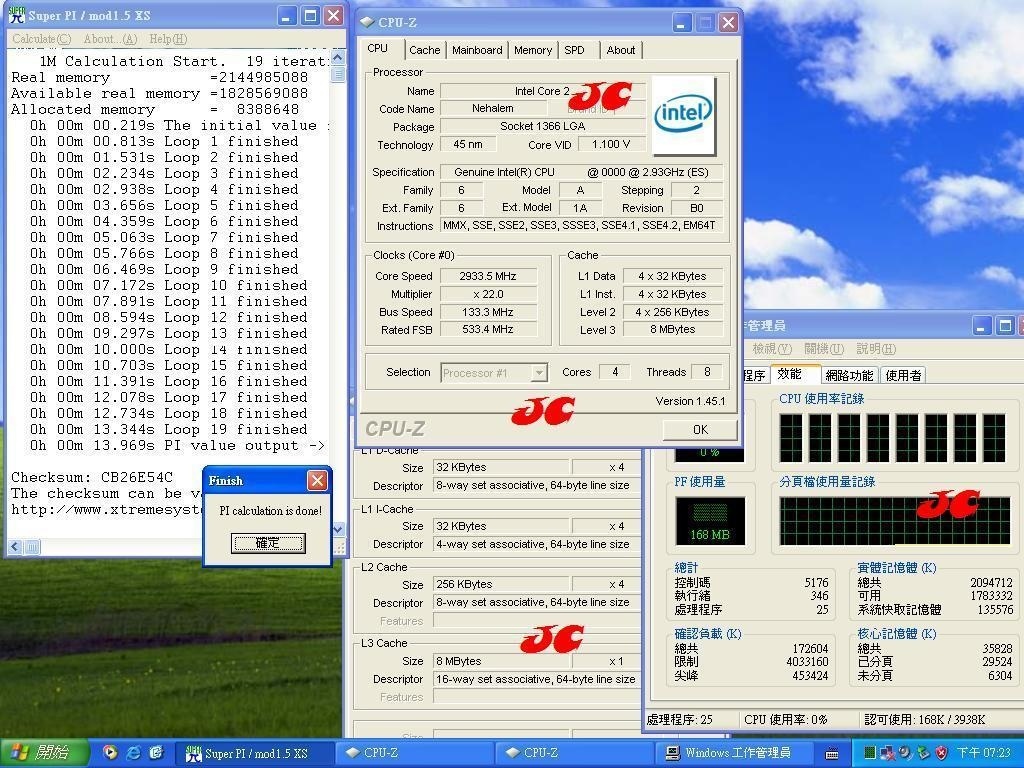Open the Processor #1 selection dropdown
The height and width of the screenshot is (768, 1024).
tap(493, 372)
